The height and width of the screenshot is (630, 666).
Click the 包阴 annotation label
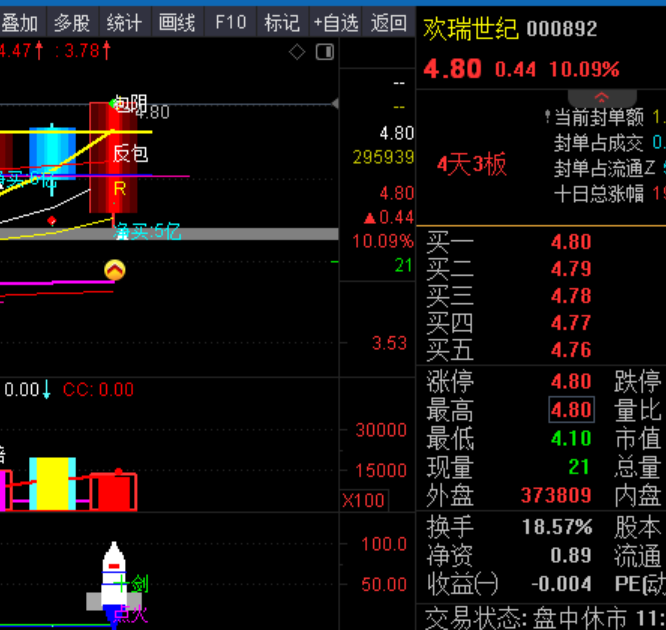131,104
